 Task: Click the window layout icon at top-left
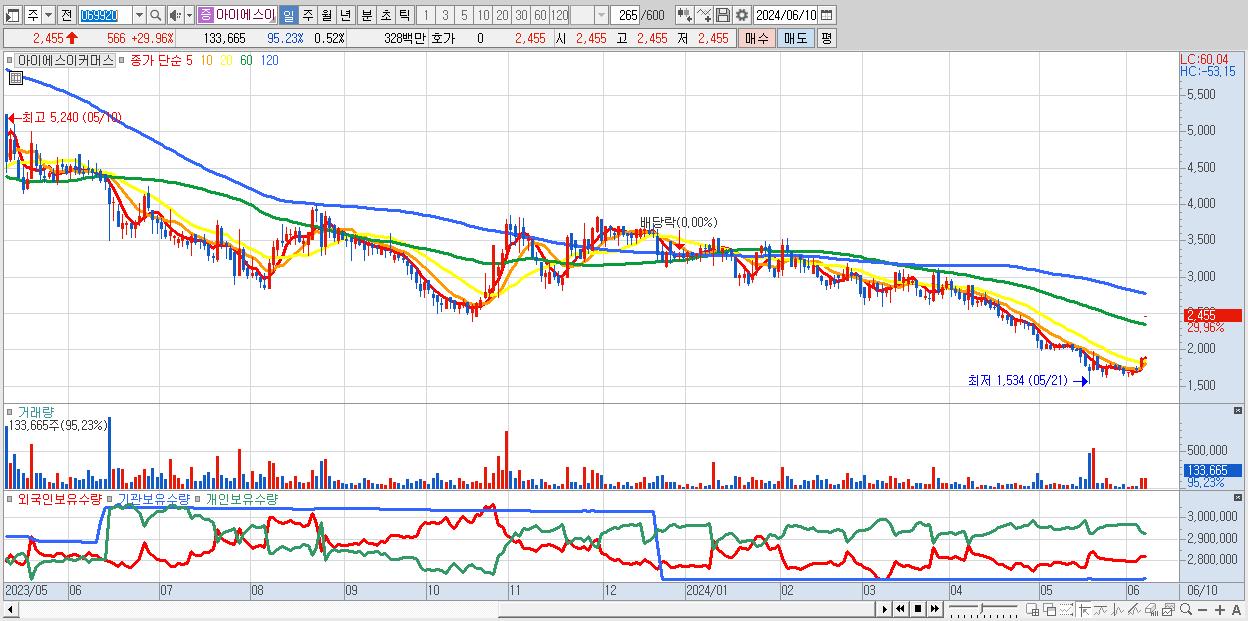point(13,15)
